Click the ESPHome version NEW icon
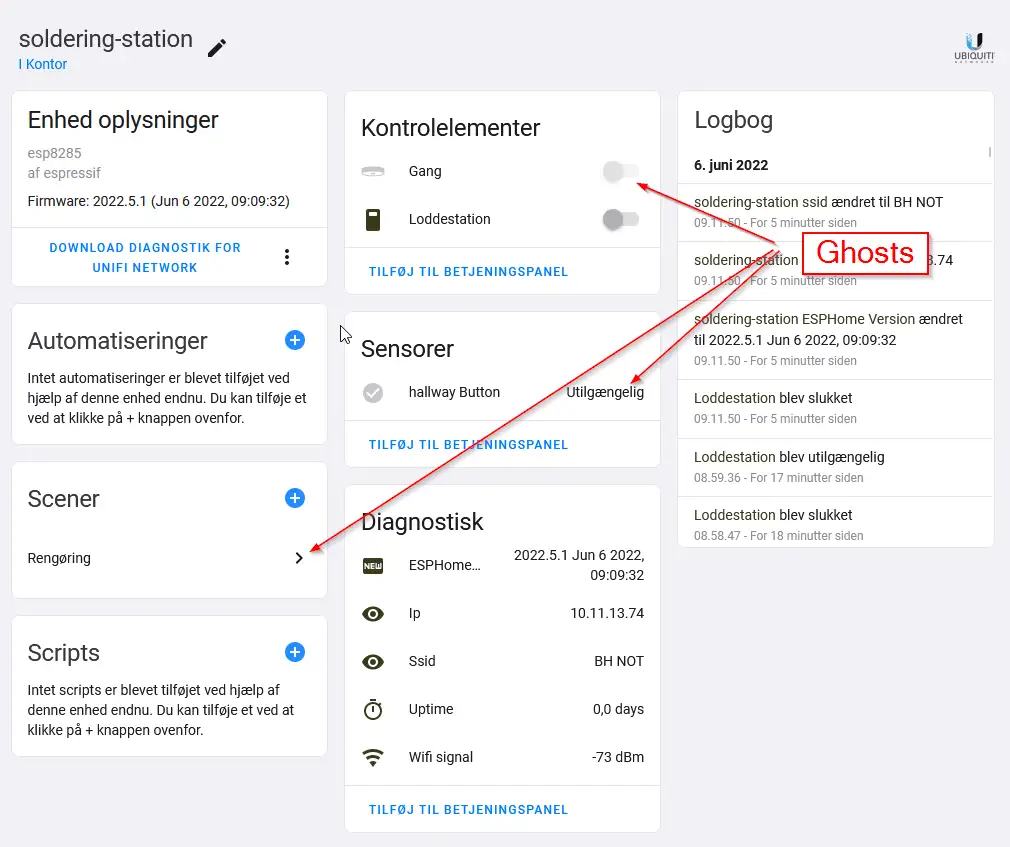Screen dimensions: 1010x847 [x=373, y=566]
